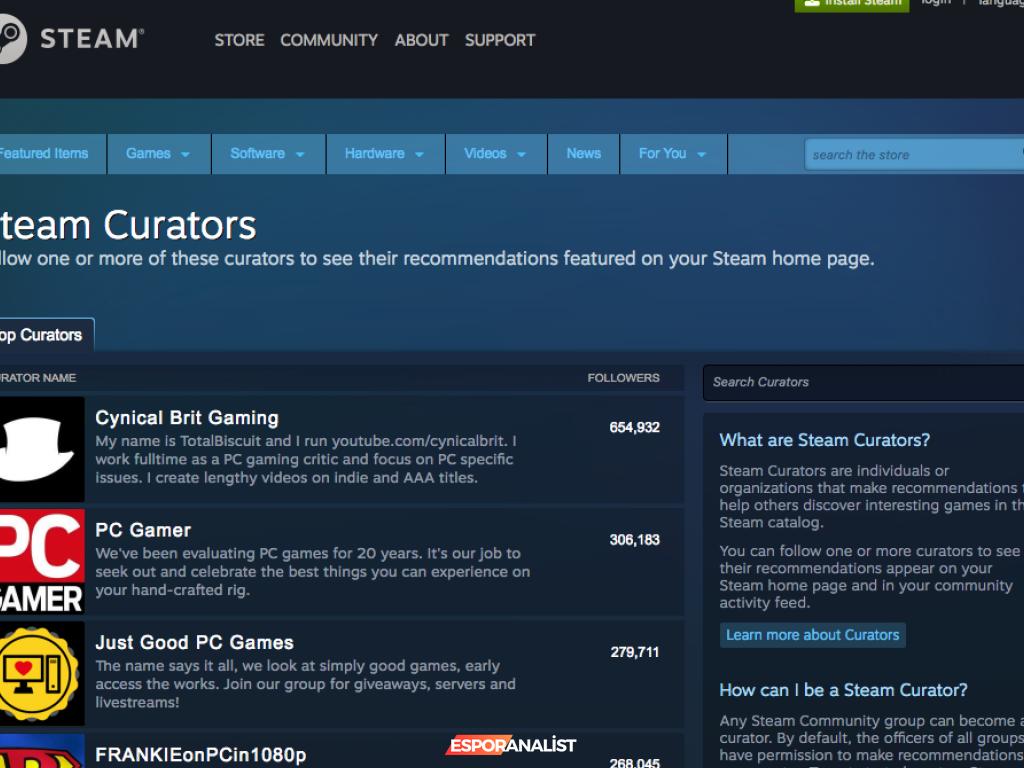Navigate to the ABOUT page

[421, 40]
